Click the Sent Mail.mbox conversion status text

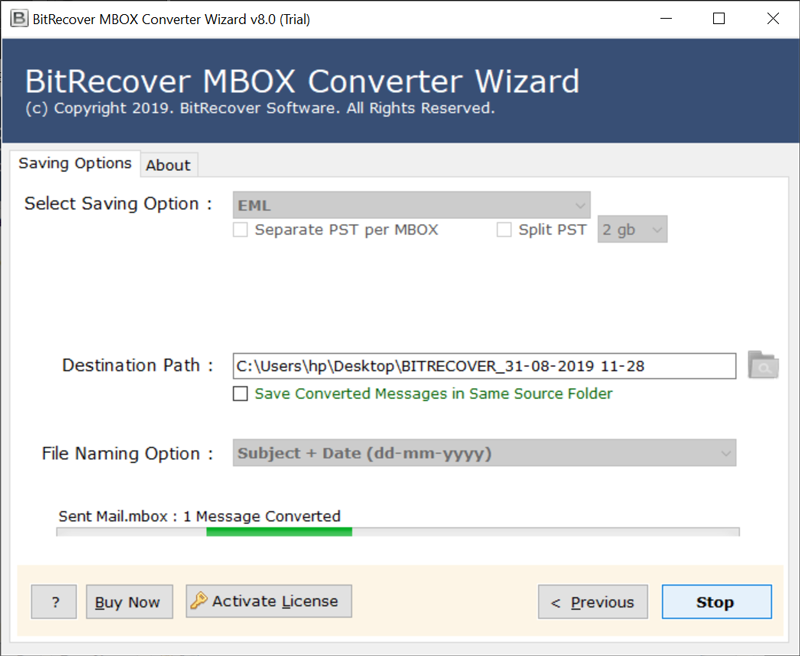point(199,516)
